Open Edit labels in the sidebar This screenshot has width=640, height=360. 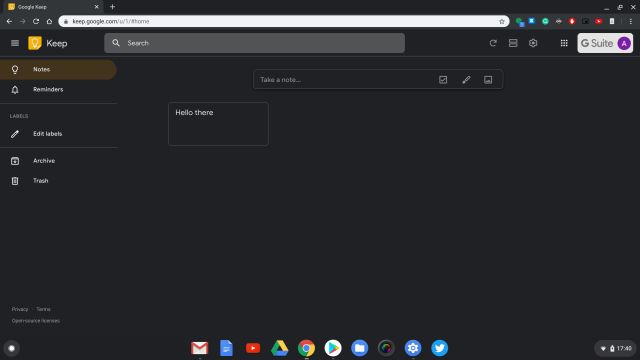click(x=58, y=134)
